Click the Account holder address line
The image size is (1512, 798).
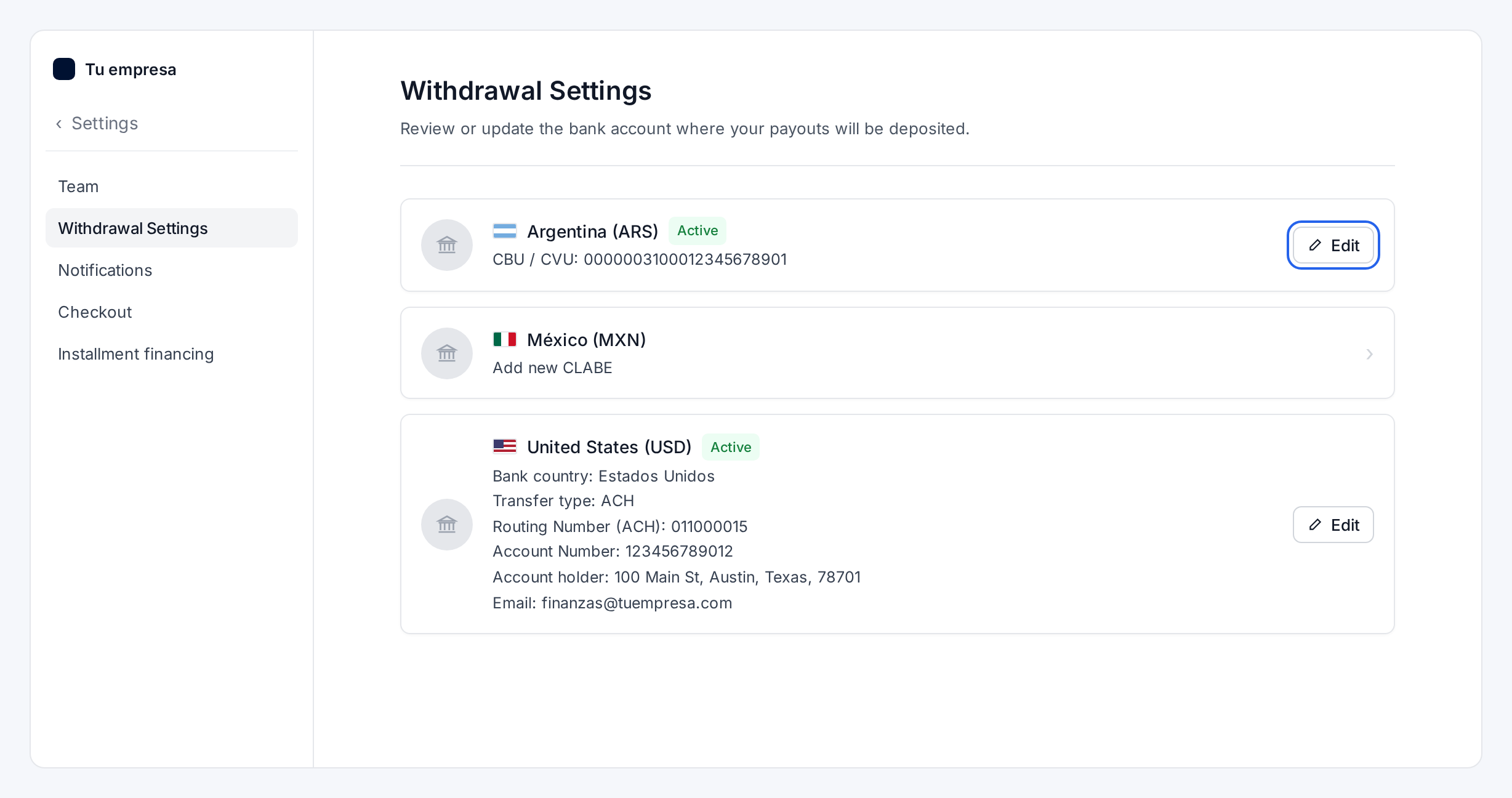point(677,577)
